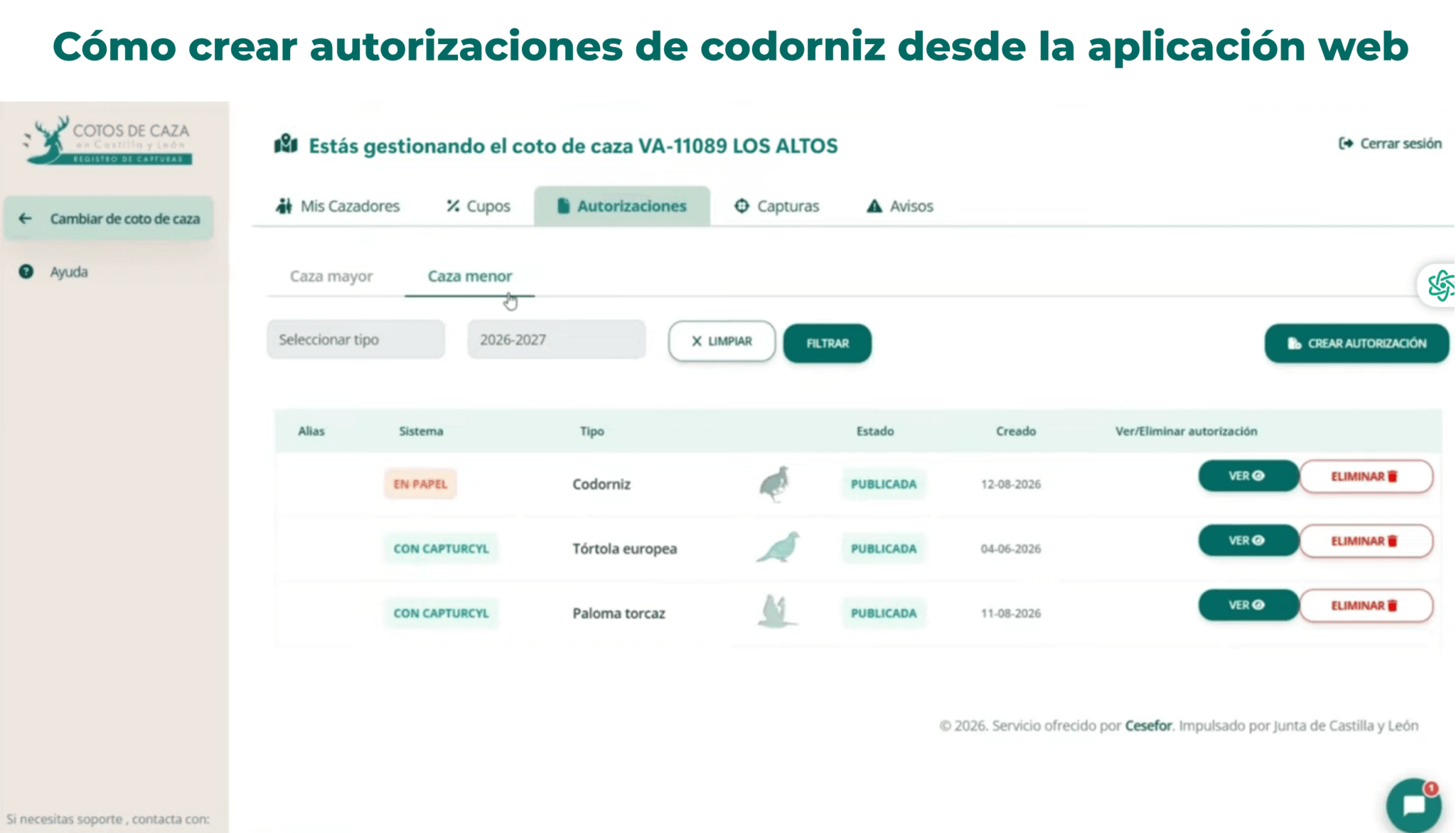Delete the Paloma torcaz authorization

[x=1366, y=606]
